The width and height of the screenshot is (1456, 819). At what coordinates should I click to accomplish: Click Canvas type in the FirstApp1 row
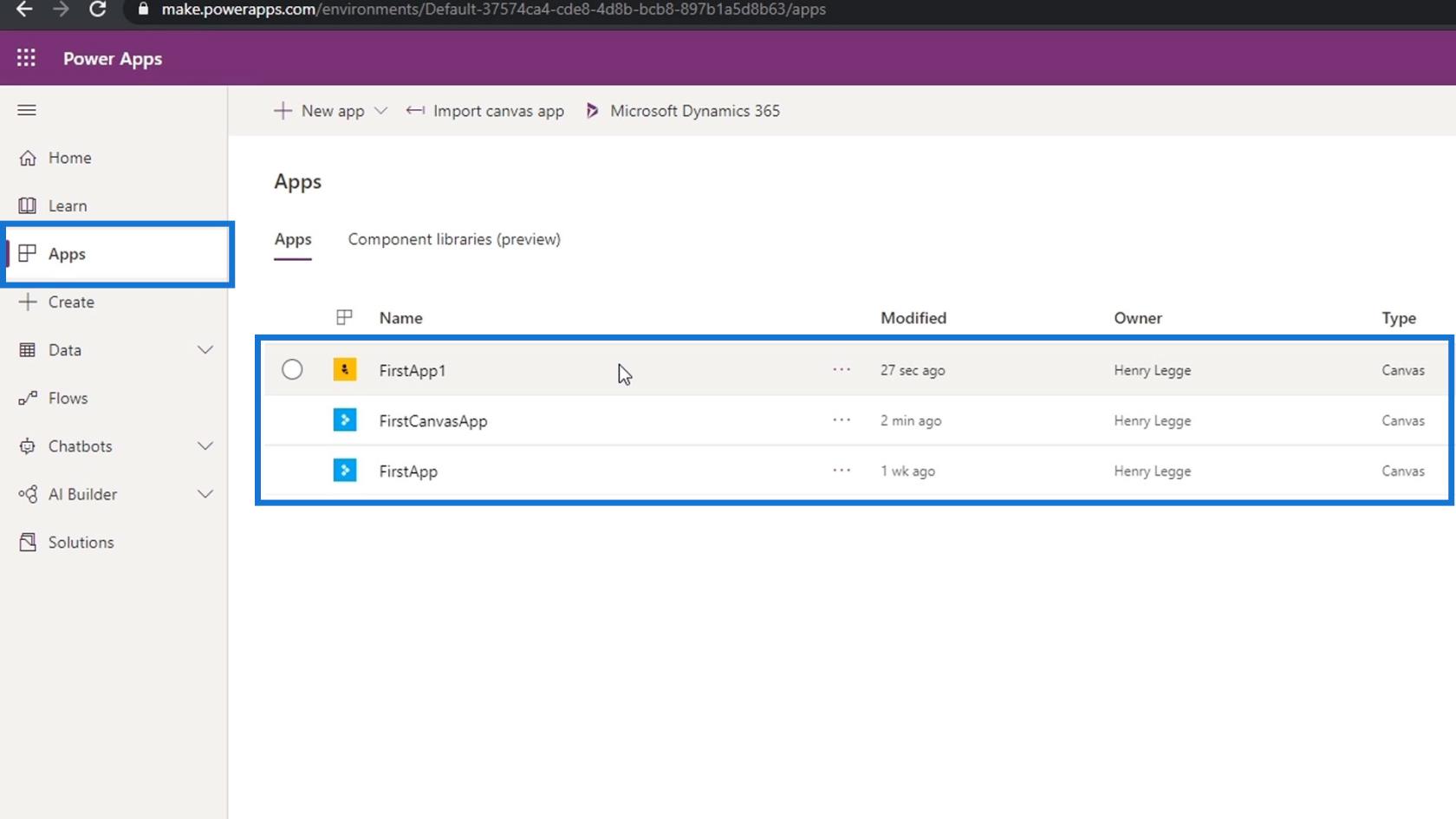[x=1403, y=370]
